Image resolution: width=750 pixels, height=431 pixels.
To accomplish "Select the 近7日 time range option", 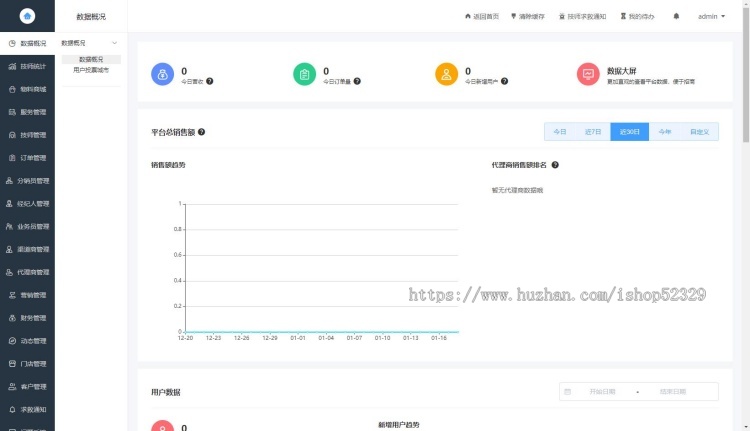I will point(593,132).
